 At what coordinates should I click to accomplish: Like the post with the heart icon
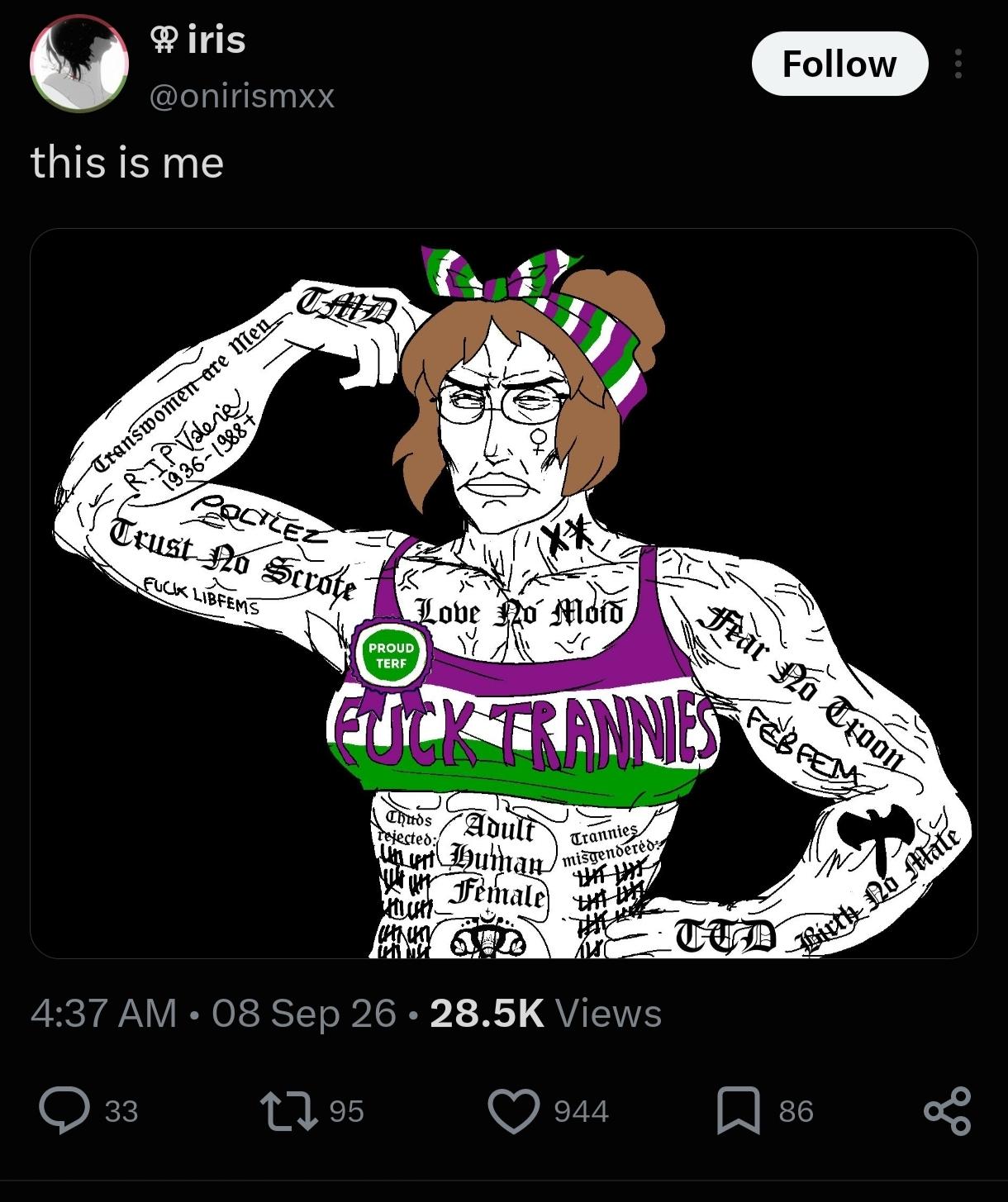(514, 1111)
